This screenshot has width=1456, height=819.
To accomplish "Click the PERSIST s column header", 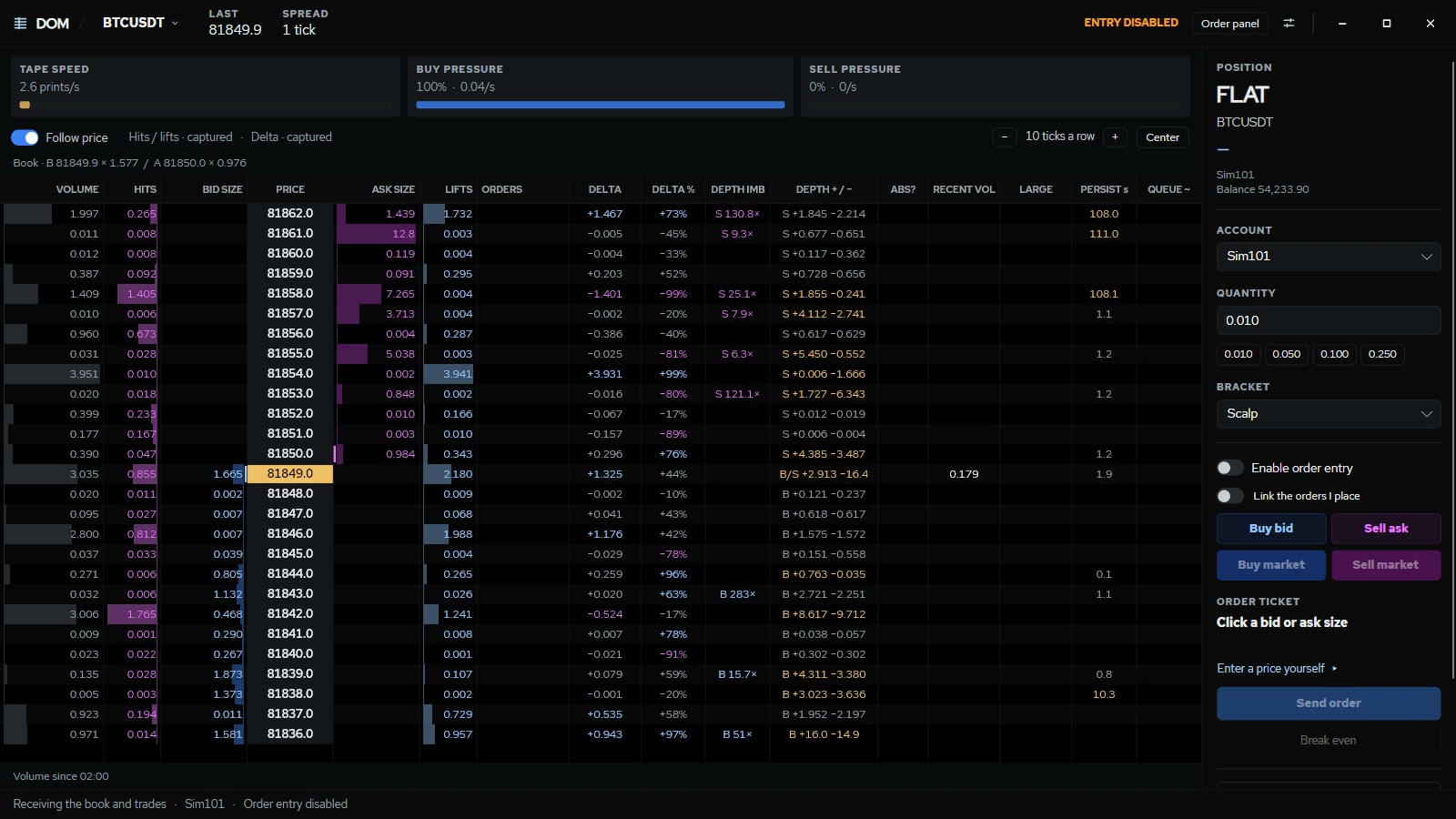I will click(1104, 189).
